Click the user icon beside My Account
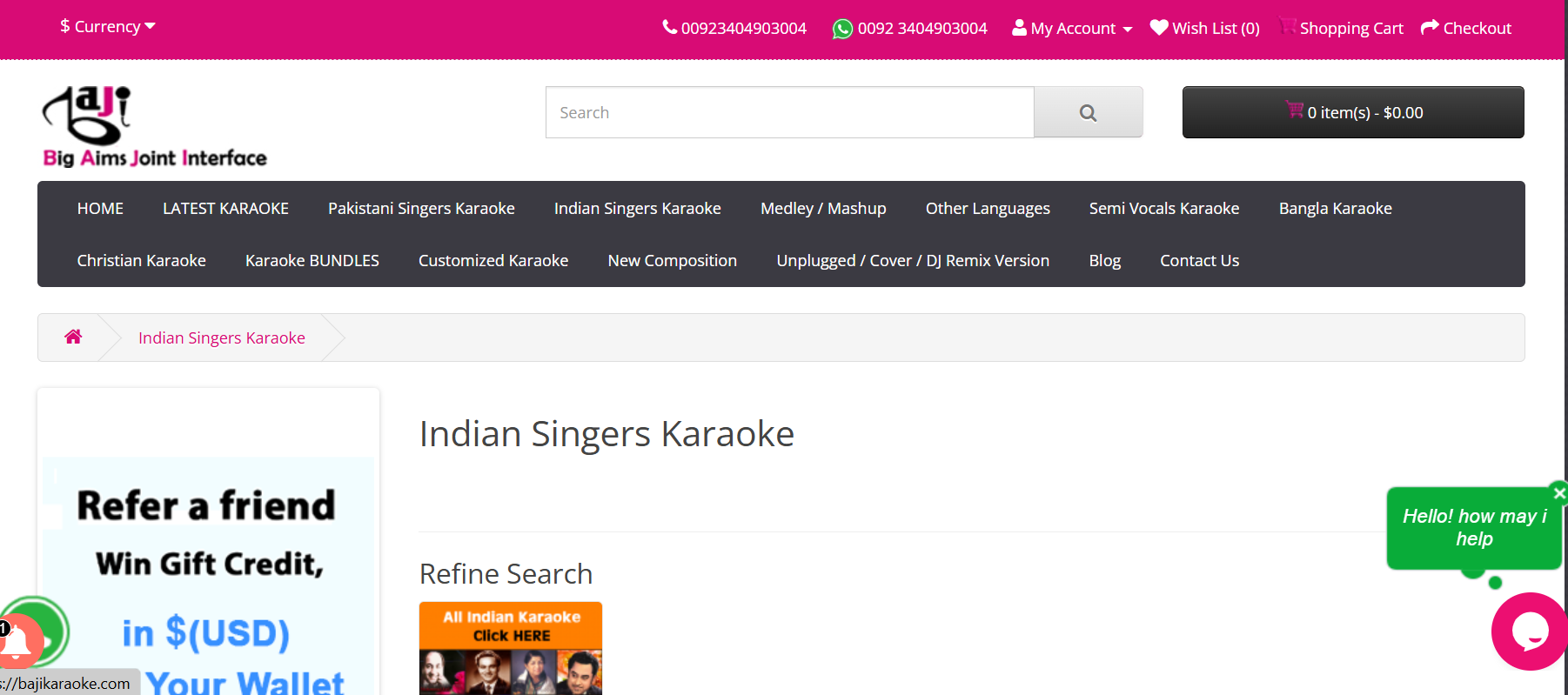The width and height of the screenshot is (1568, 695). 1019,28
